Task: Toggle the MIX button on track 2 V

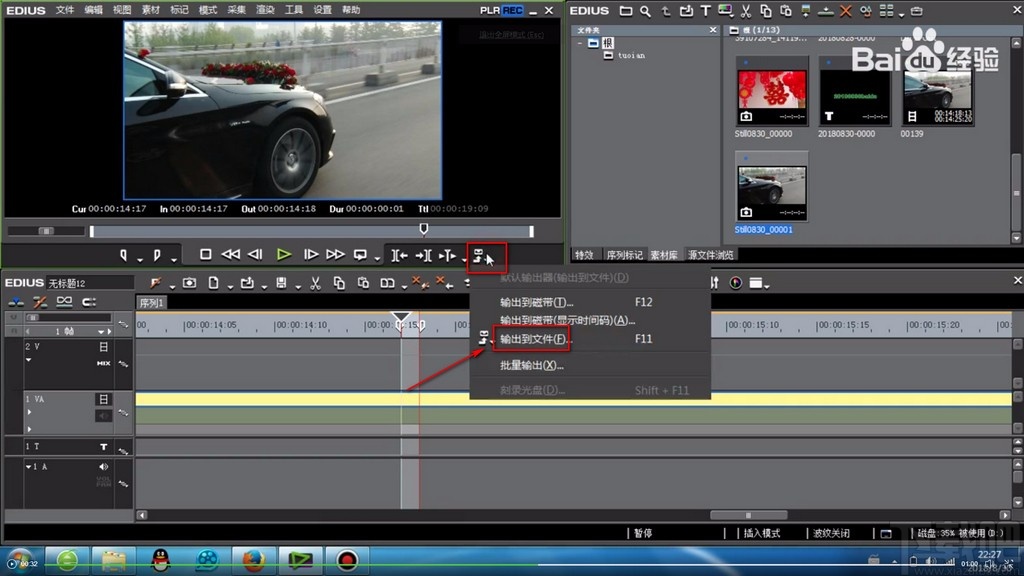Action: 103,363
